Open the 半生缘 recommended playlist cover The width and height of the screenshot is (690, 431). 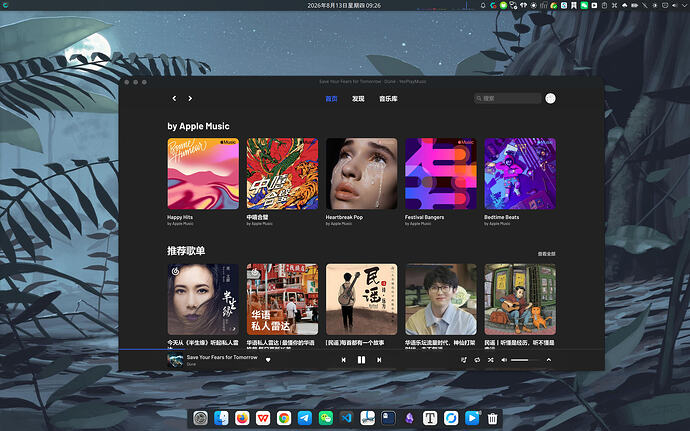pyautogui.click(x=203, y=299)
